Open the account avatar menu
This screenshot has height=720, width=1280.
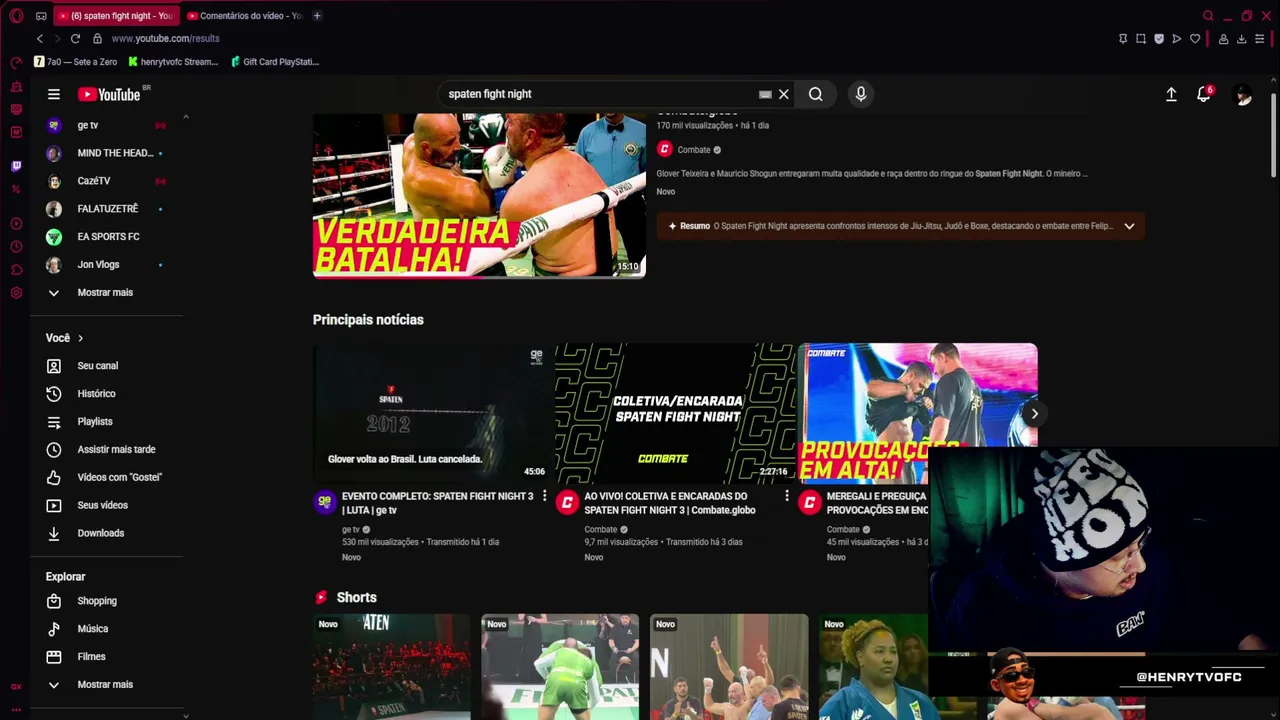click(x=1243, y=94)
